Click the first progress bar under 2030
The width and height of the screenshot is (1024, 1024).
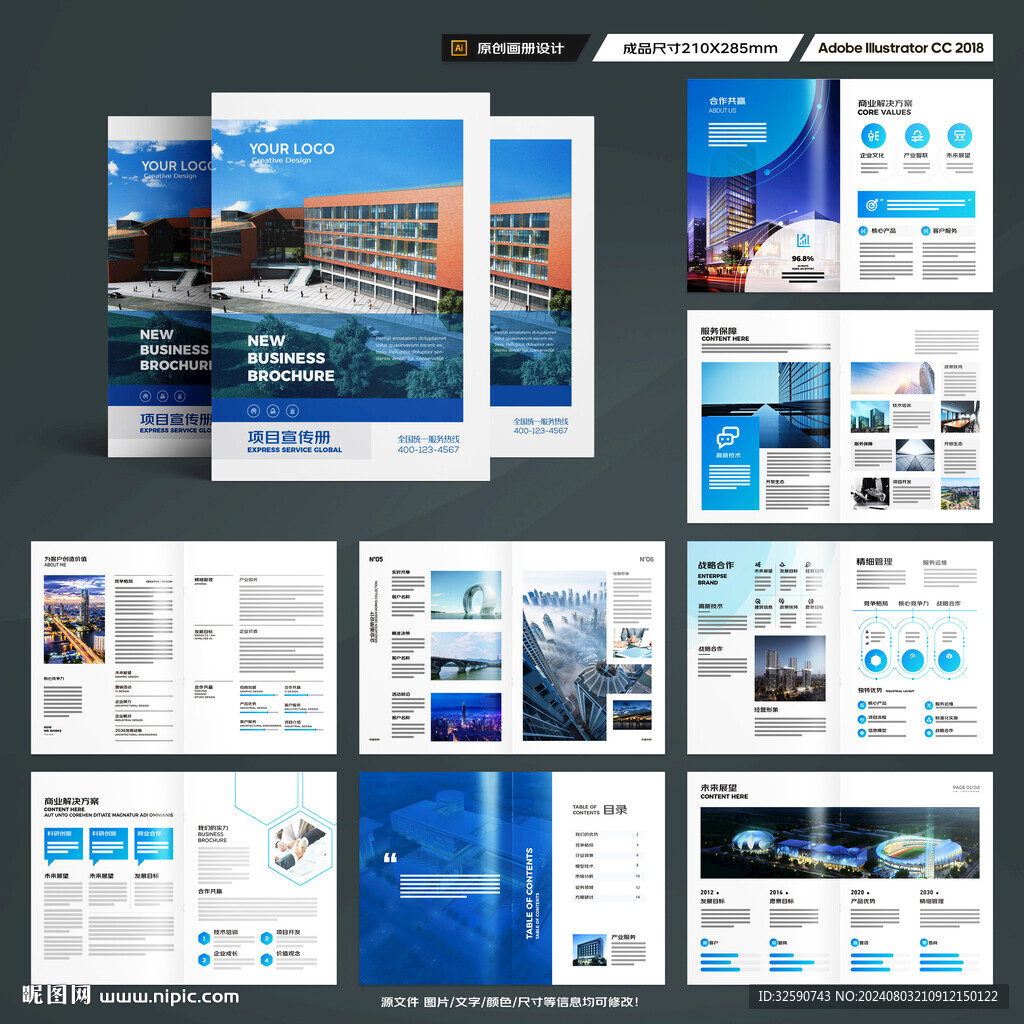(x=950, y=955)
